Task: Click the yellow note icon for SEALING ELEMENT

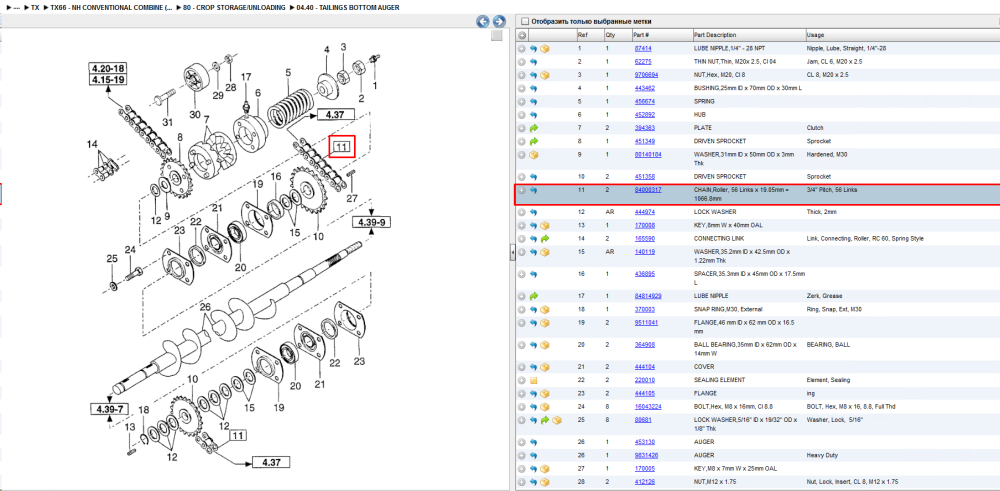Action: coord(533,380)
